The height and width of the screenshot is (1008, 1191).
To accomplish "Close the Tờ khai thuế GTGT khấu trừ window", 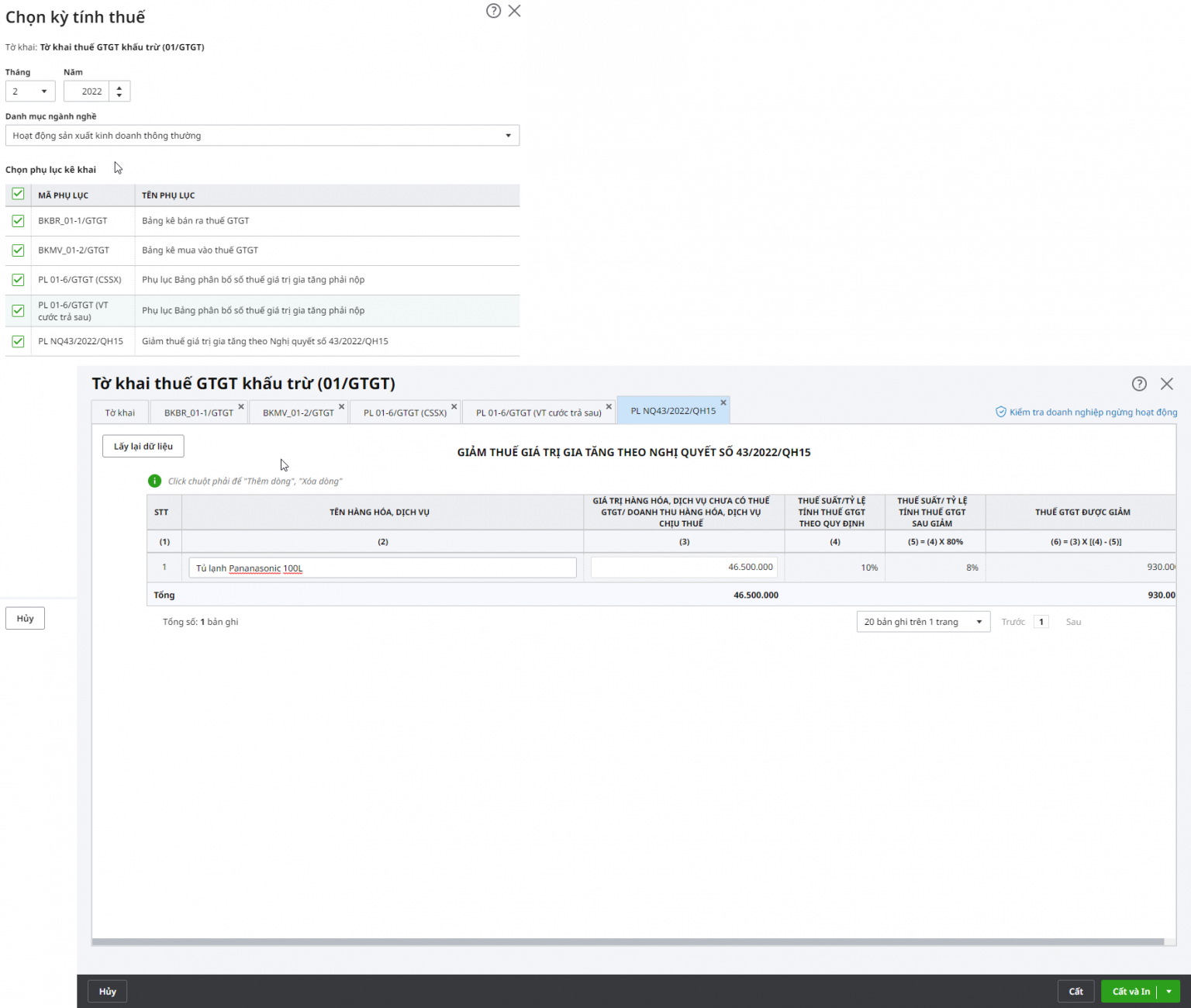I will pos(1166,384).
